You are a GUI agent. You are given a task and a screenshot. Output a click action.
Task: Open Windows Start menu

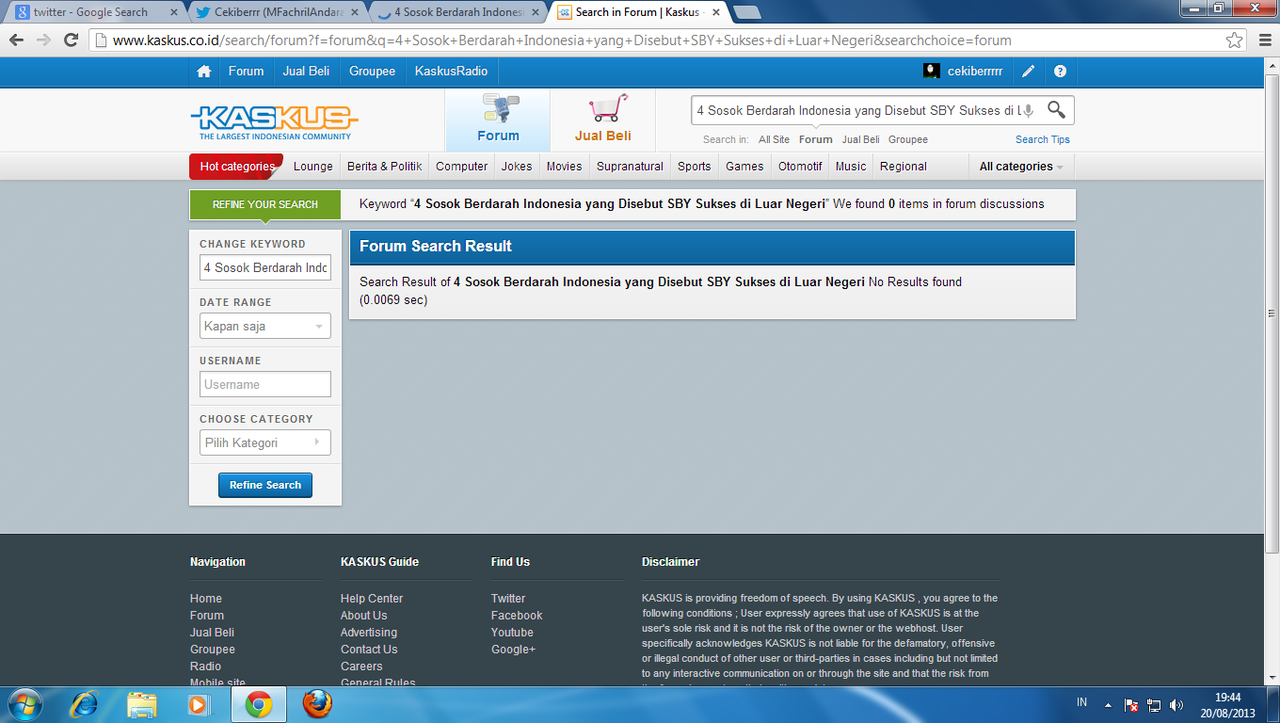pos(26,704)
